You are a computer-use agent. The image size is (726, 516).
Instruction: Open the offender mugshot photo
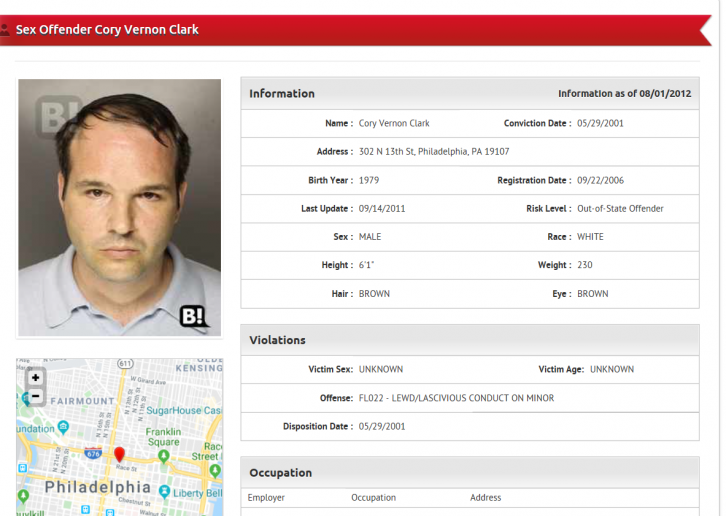pyautogui.click(x=119, y=207)
